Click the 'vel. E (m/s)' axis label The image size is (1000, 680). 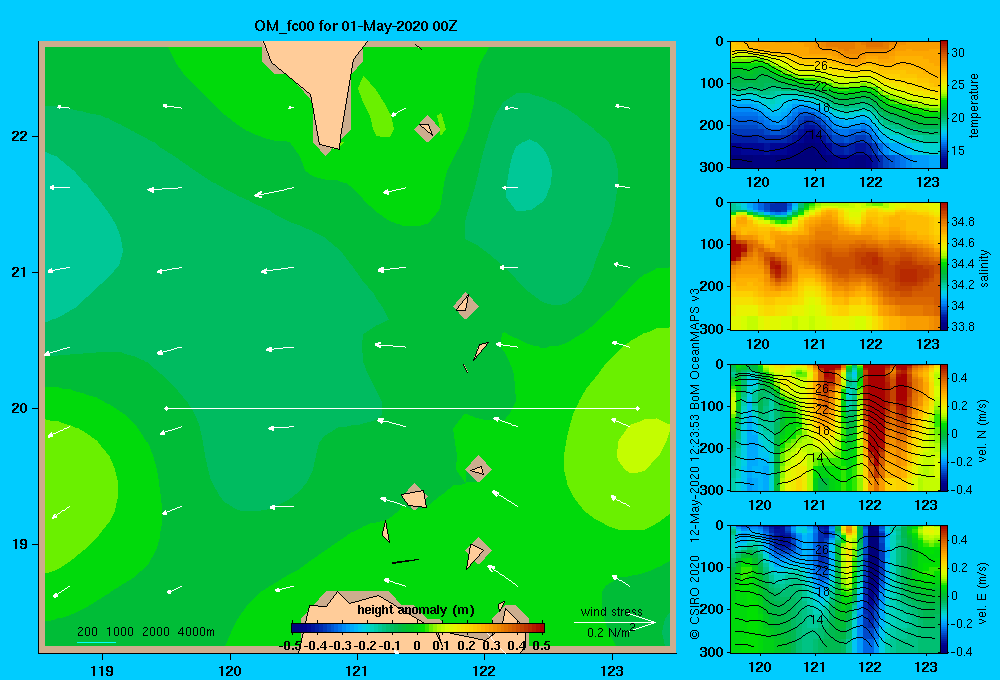pos(982,592)
